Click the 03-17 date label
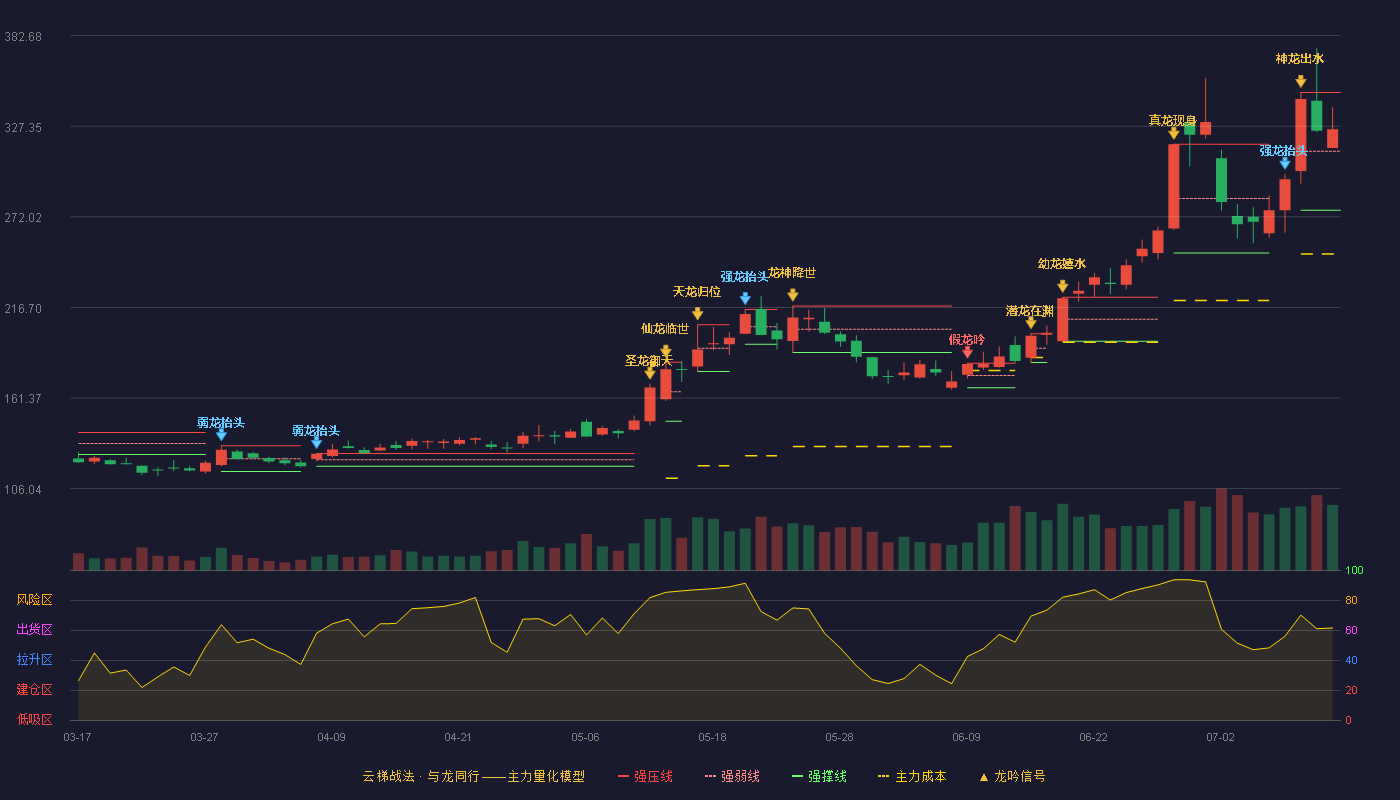Screen dimensions: 1400x800 [x=77, y=737]
